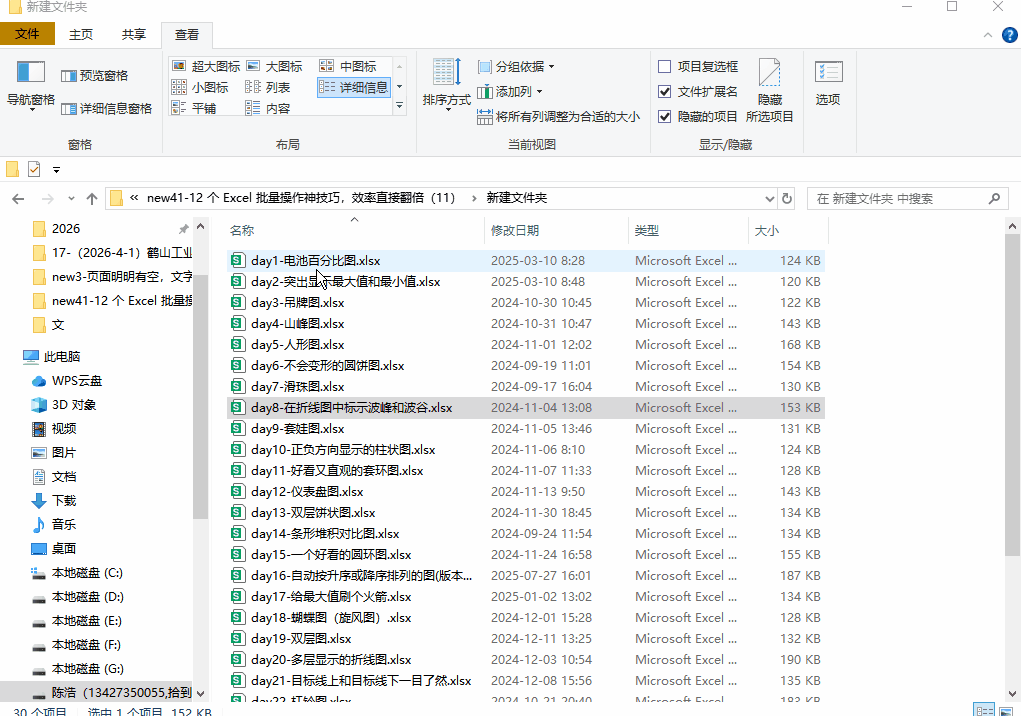Select Small icons layout
The width and height of the screenshot is (1021, 716).
pyautogui.click(x=200, y=87)
